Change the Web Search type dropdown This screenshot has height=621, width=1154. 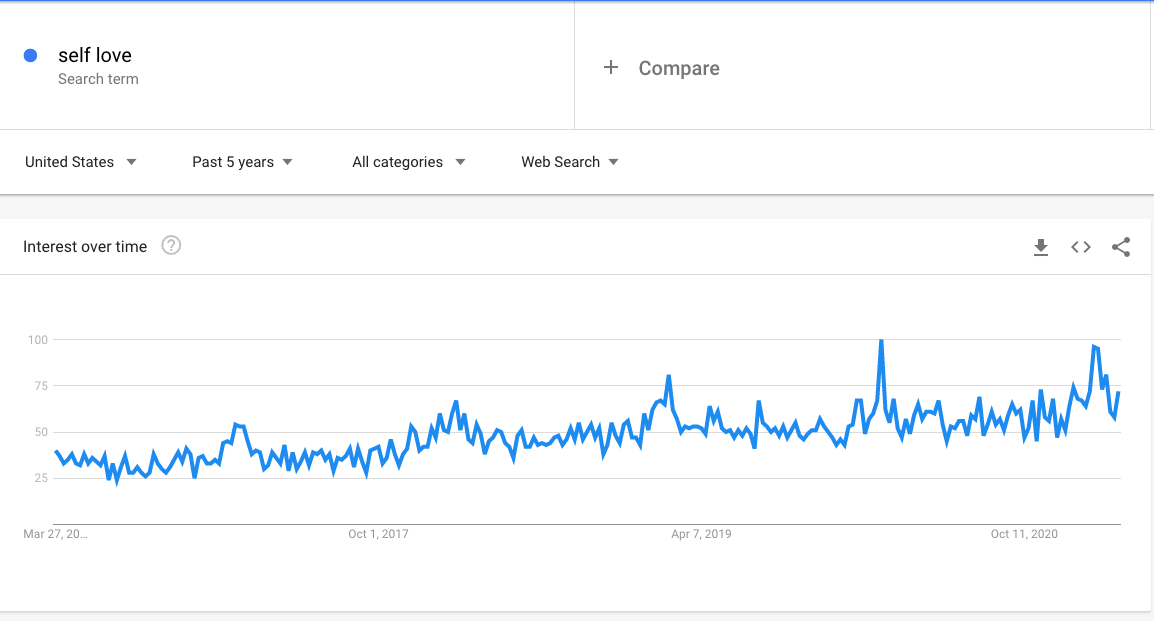(570, 162)
